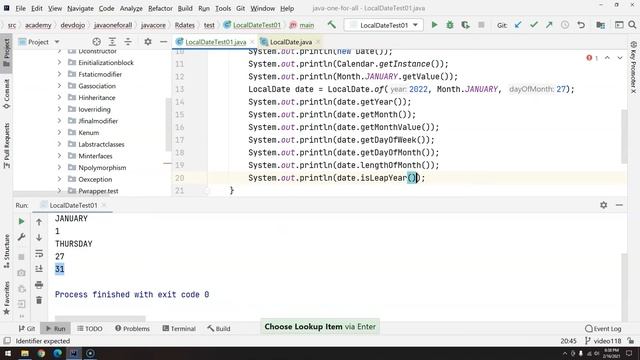Commit changes with Git checkmark icon
Image resolution: width=640 pixels, height=360 pixels.
pos(533,25)
